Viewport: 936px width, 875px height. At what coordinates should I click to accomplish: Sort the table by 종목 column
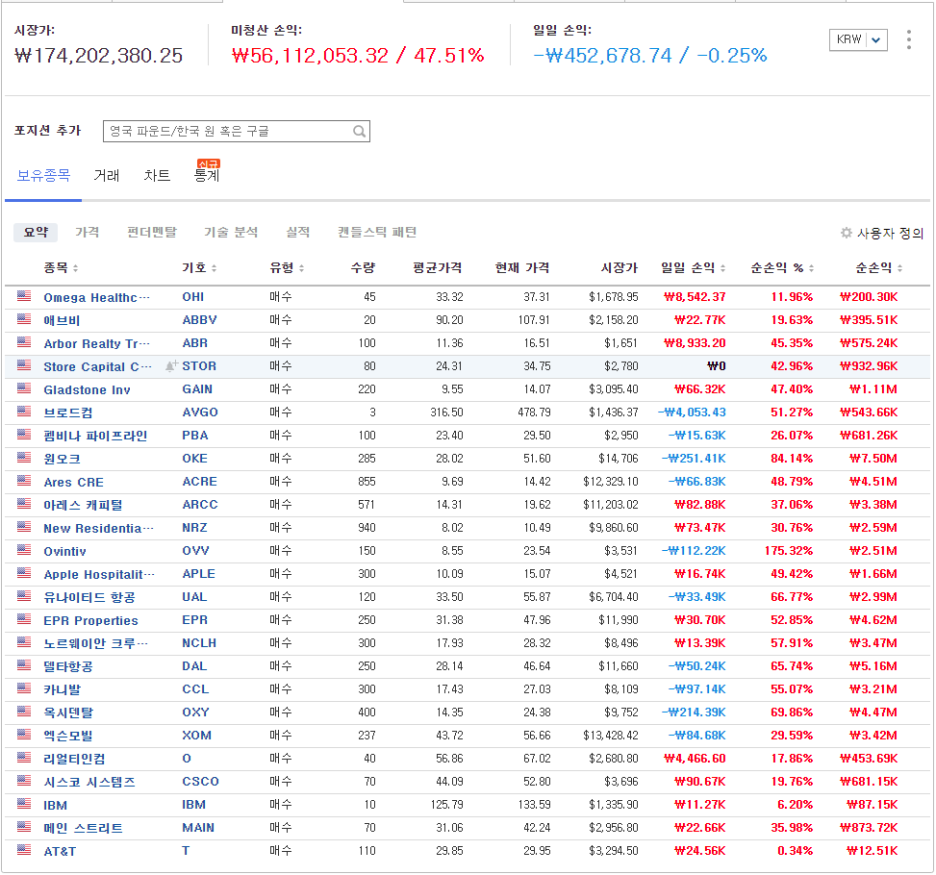point(61,268)
